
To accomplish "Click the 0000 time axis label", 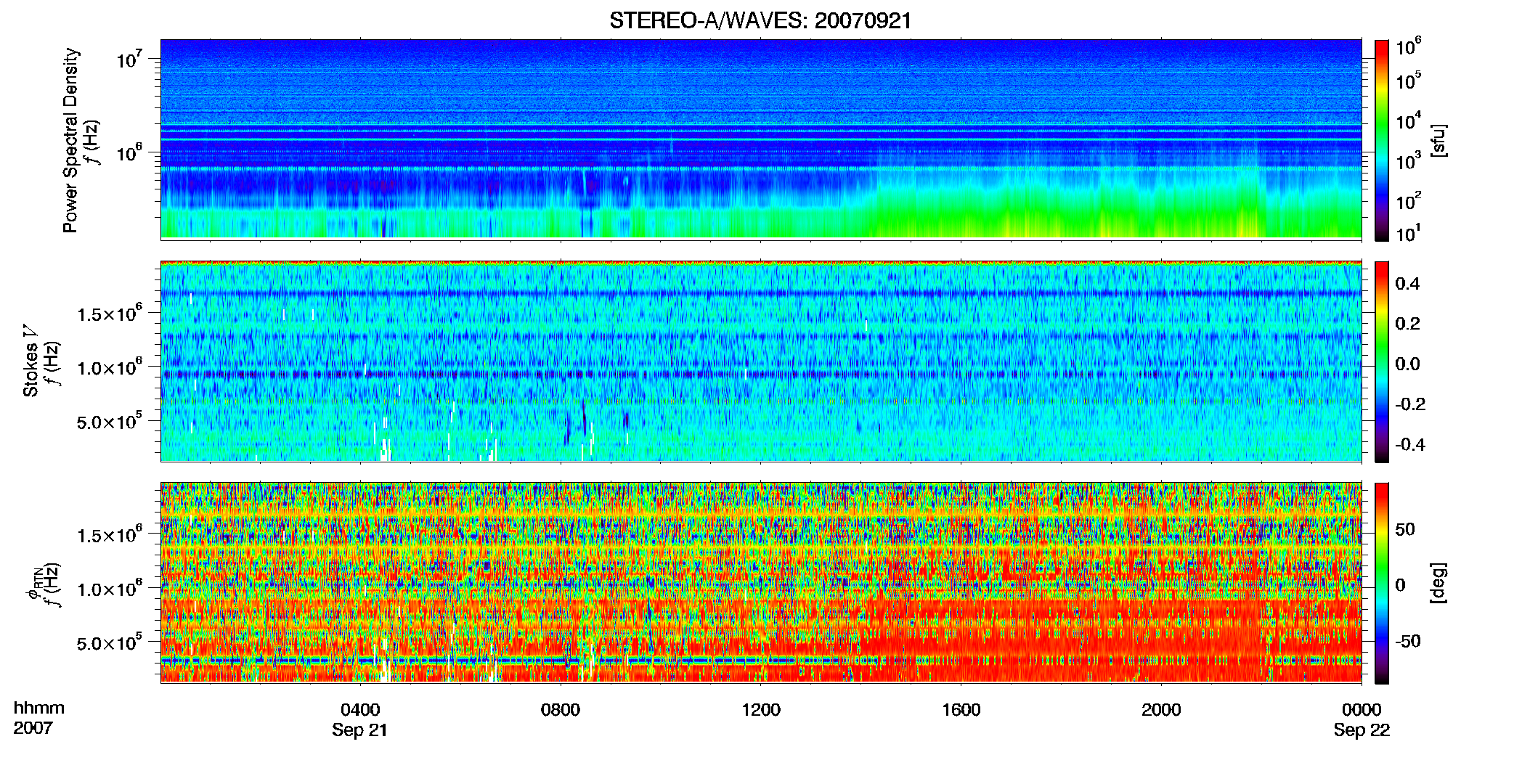I will click(1362, 709).
